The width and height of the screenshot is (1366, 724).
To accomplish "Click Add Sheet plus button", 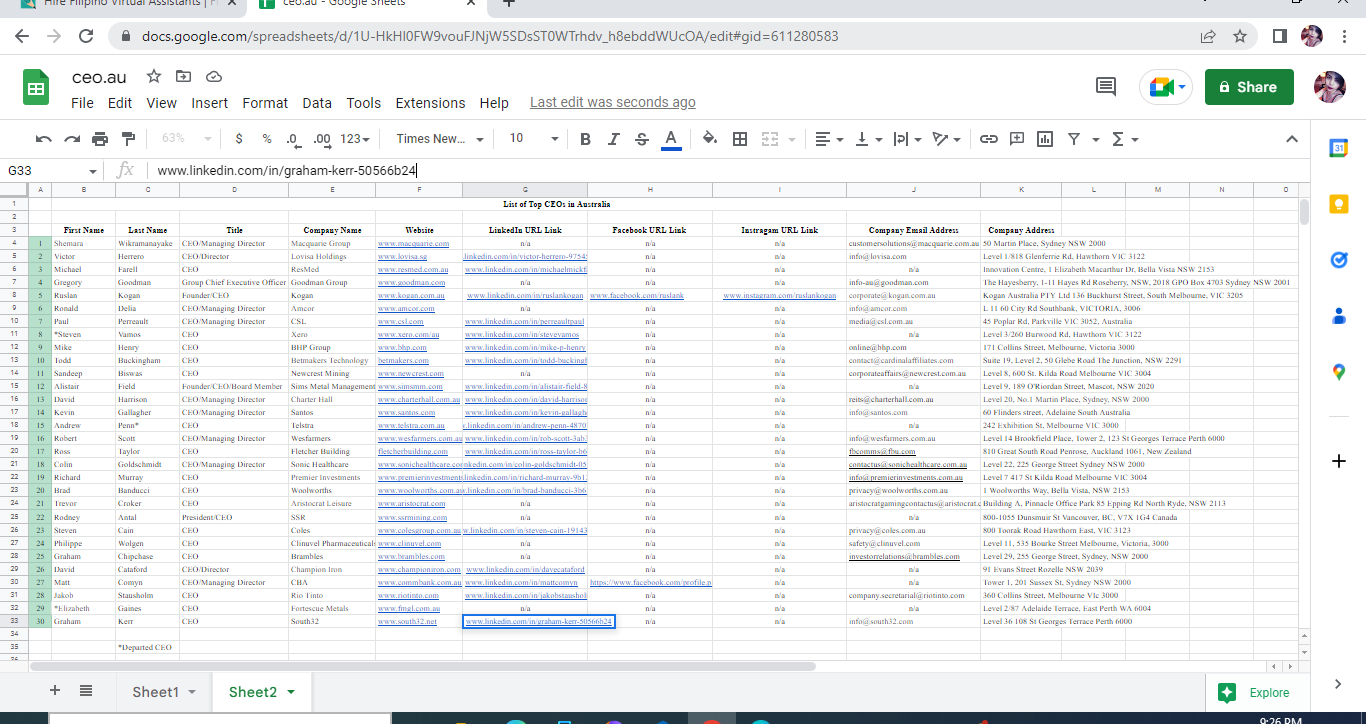I will (55, 691).
